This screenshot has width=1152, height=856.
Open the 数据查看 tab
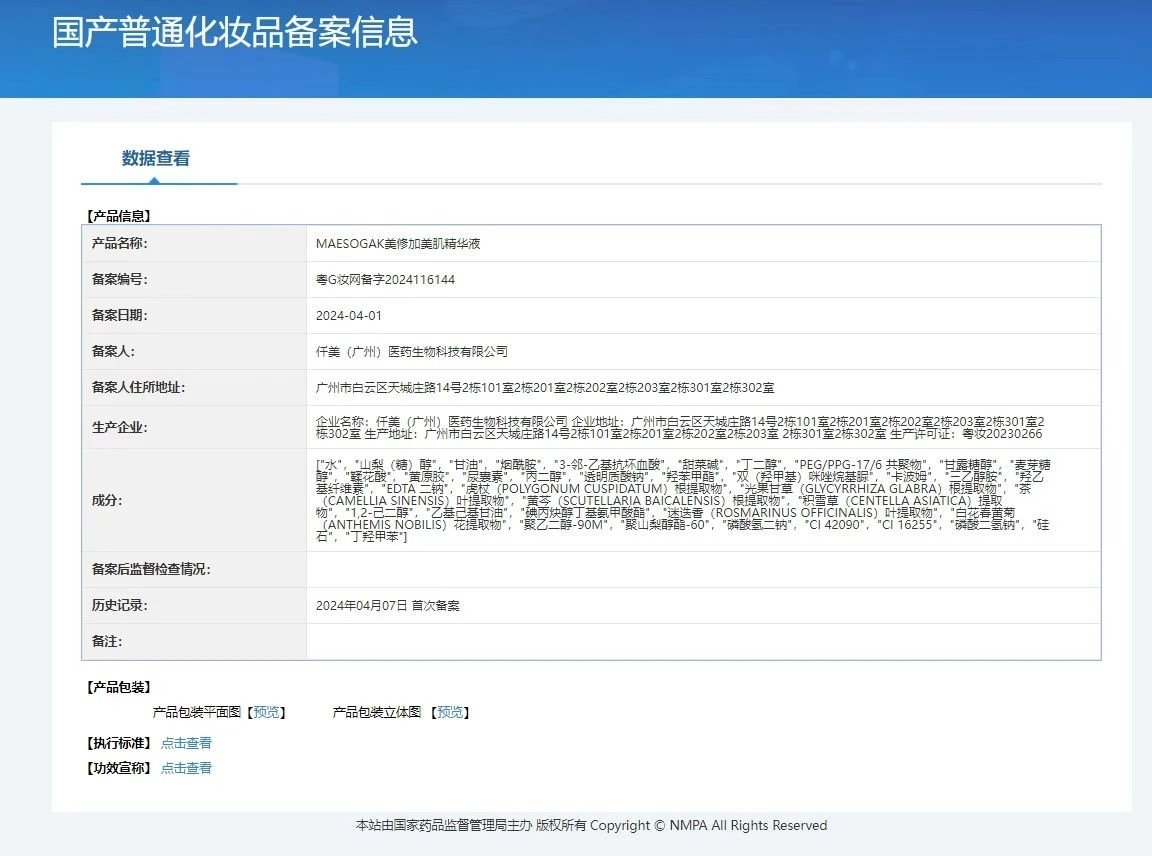click(156, 158)
